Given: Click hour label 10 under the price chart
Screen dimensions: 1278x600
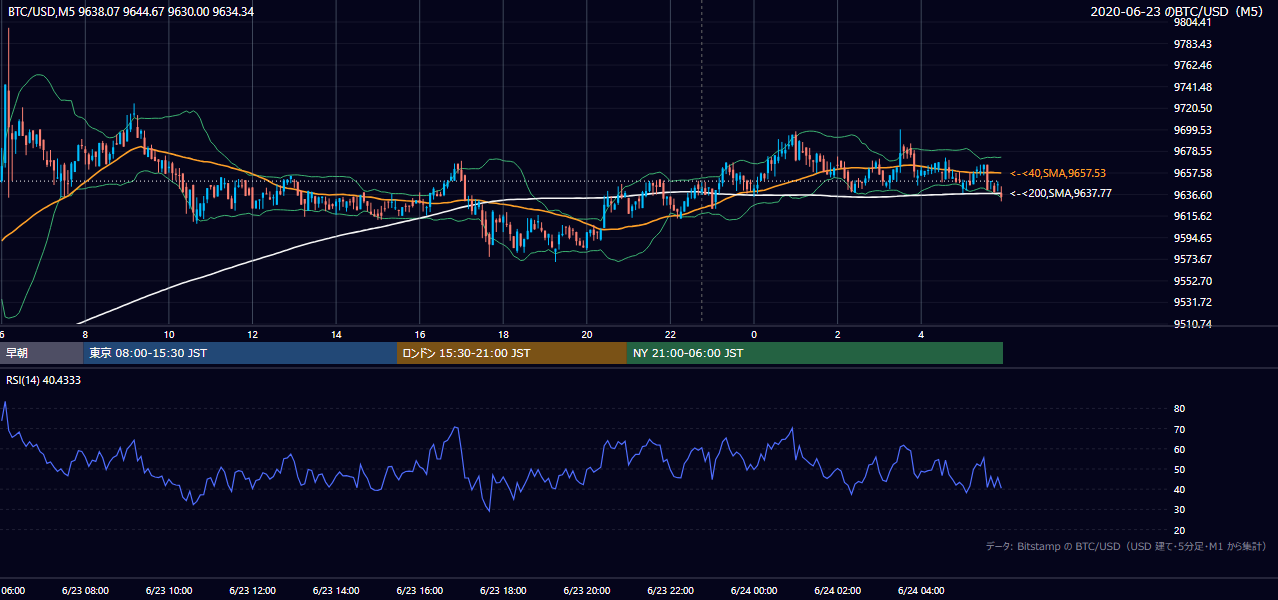Looking at the screenshot, I should (169, 334).
